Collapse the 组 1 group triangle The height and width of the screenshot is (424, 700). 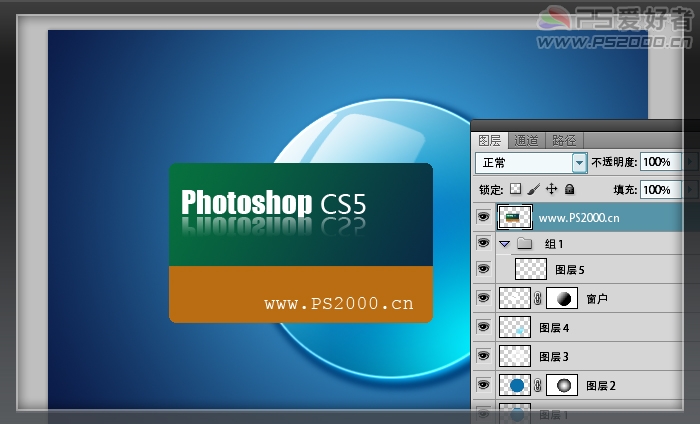(504, 244)
